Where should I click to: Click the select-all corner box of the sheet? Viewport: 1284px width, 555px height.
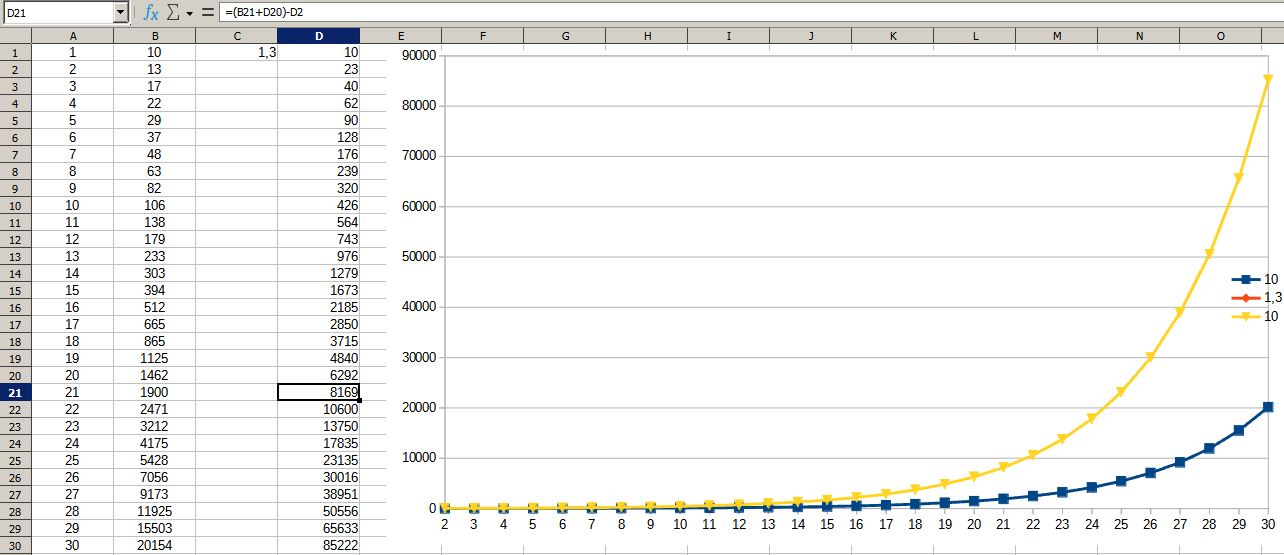pyautogui.click(x=16, y=36)
